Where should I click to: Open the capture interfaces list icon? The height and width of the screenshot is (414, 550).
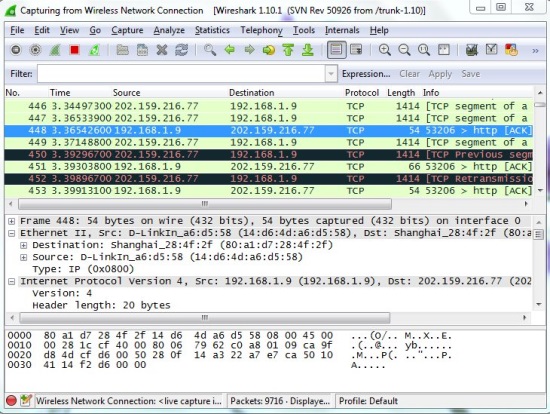click(x=16, y=50)
